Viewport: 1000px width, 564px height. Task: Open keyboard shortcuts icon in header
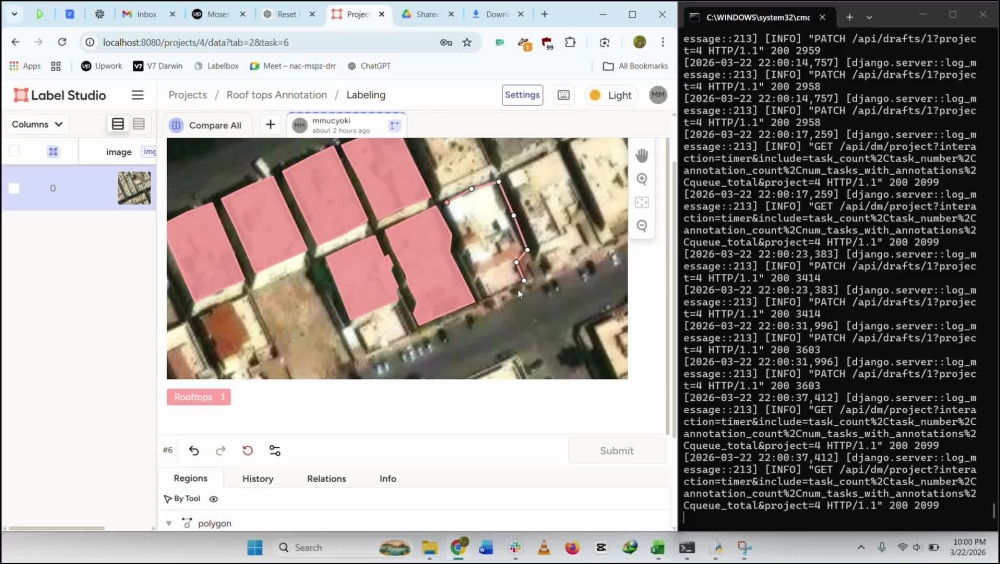(x=564, y=95)
